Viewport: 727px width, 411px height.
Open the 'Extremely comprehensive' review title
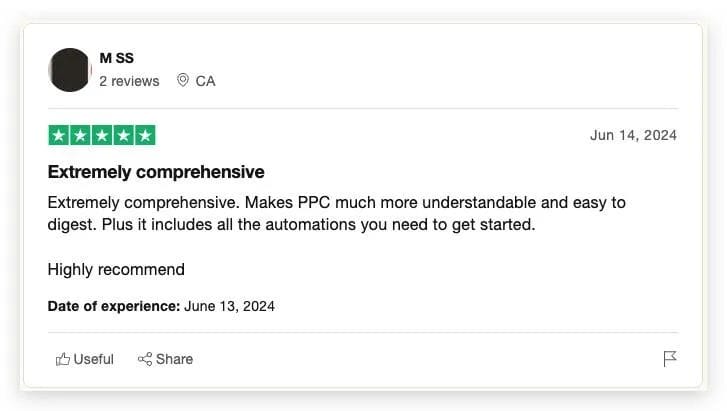click(x=156, y=172)
